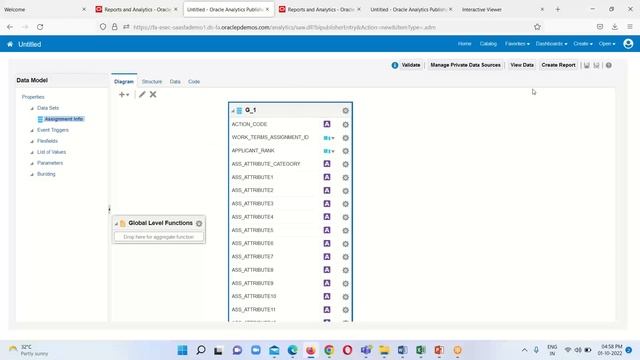Switch to the Code tab
This screenshot has width=640, height=360.
coord(194,82)
